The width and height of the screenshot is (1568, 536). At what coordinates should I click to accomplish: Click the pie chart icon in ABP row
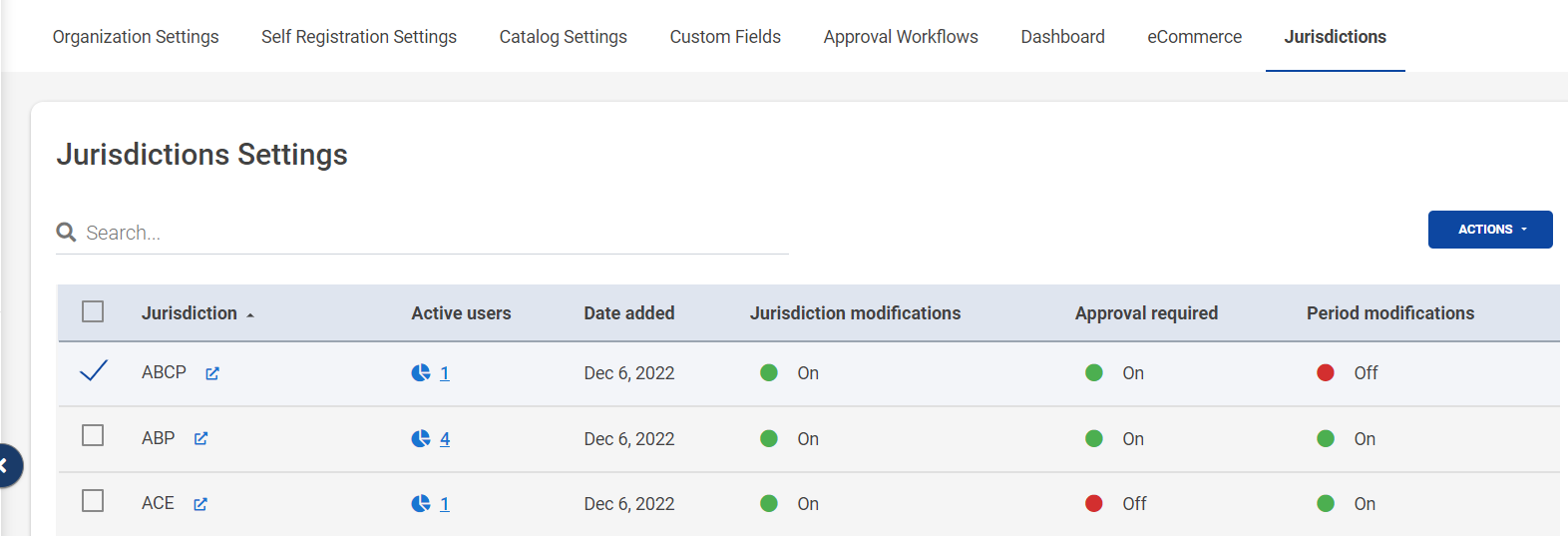[421, 438]
